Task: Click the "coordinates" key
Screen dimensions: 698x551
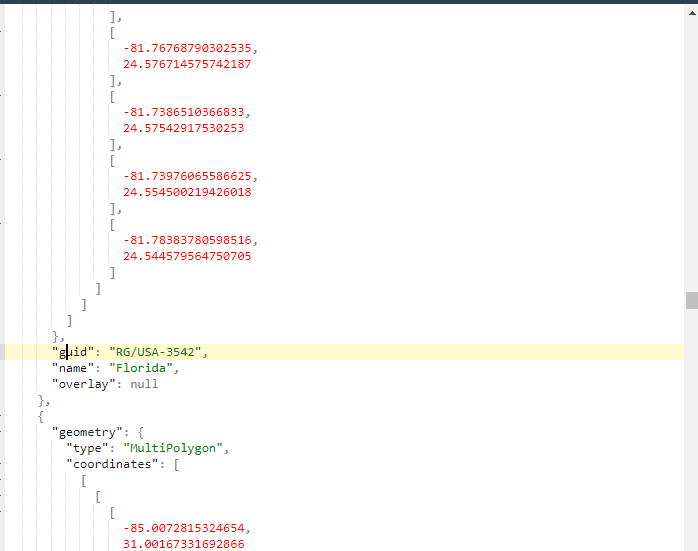Action: (112, 464)
